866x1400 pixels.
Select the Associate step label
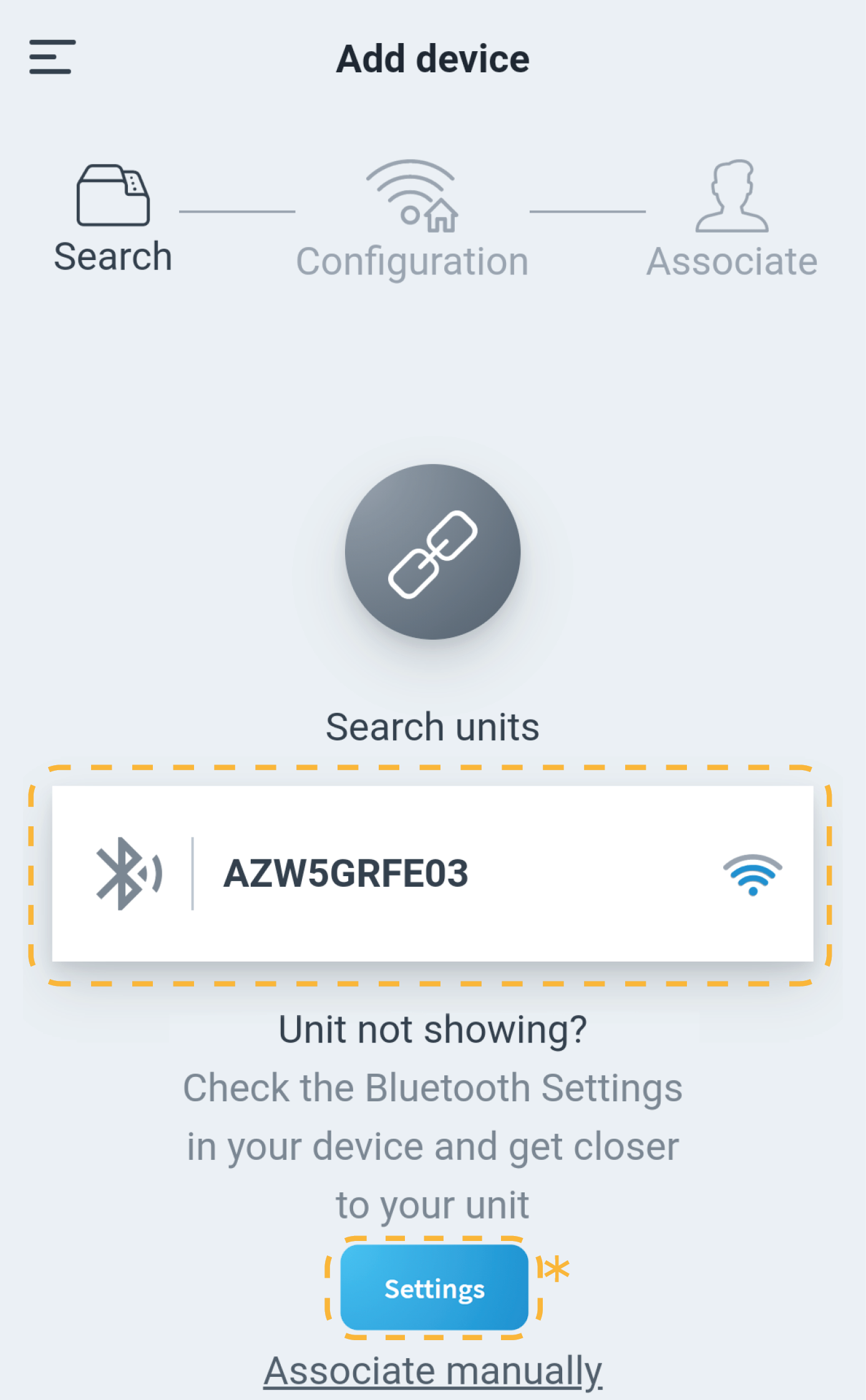732,261
